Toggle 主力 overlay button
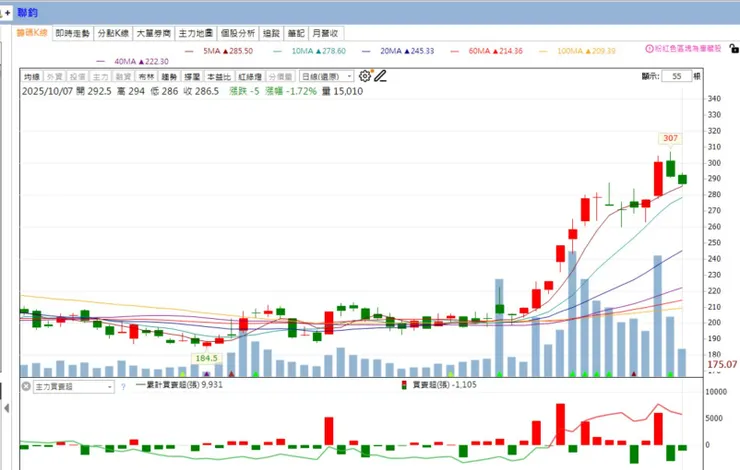Viewport: 740px width, 470px height. click(101, 76)
